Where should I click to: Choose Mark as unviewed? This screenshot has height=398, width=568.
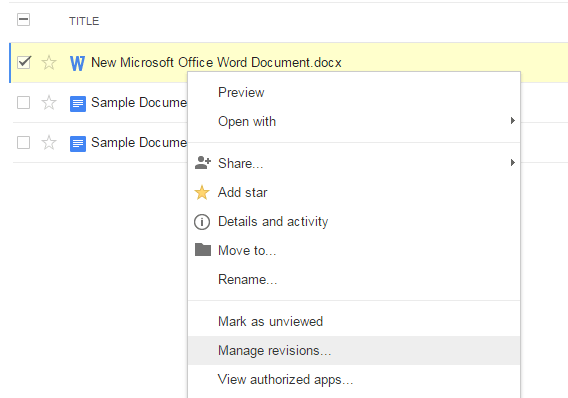pos(354,321)
